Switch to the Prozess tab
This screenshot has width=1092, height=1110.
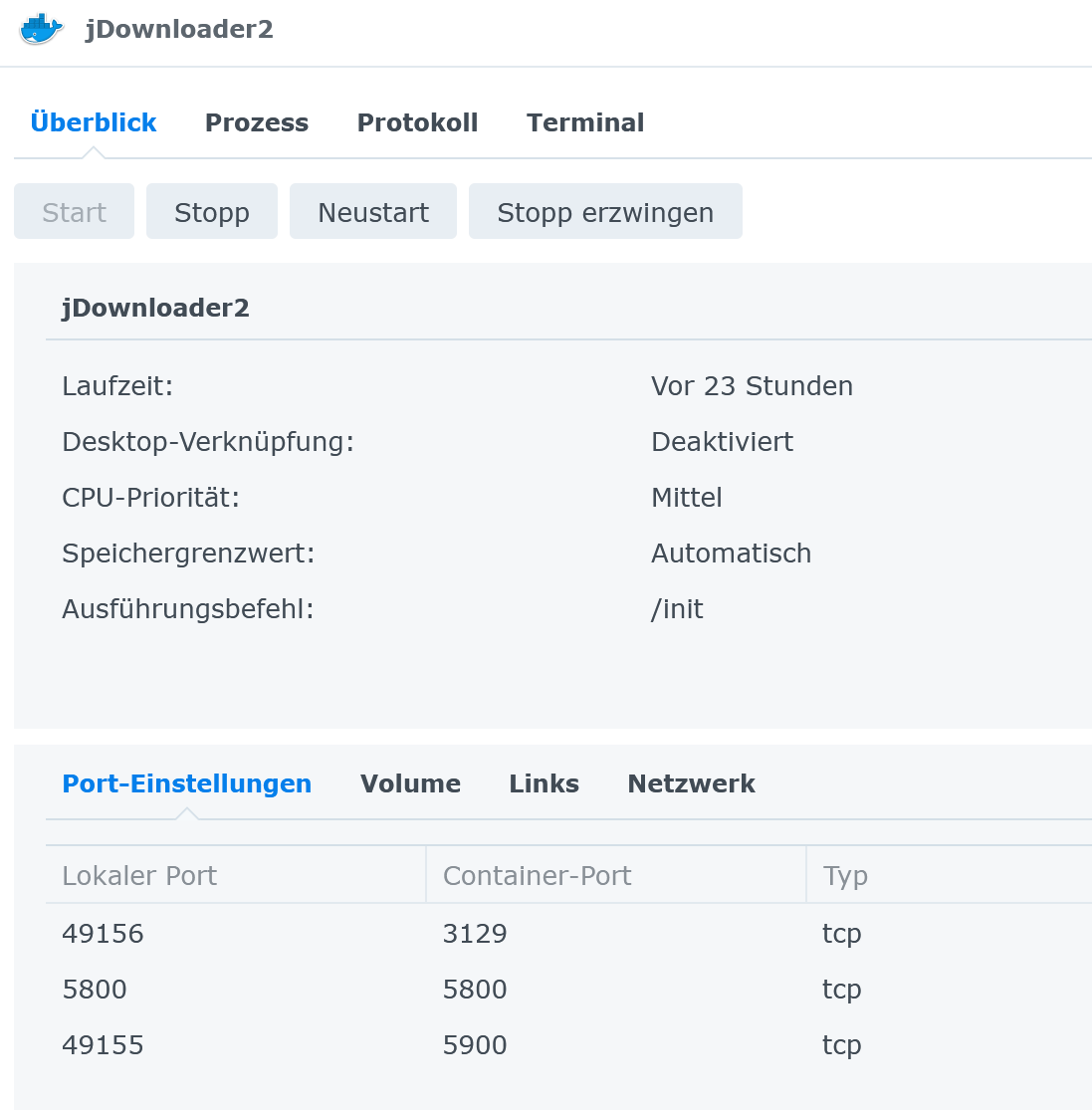256,122
